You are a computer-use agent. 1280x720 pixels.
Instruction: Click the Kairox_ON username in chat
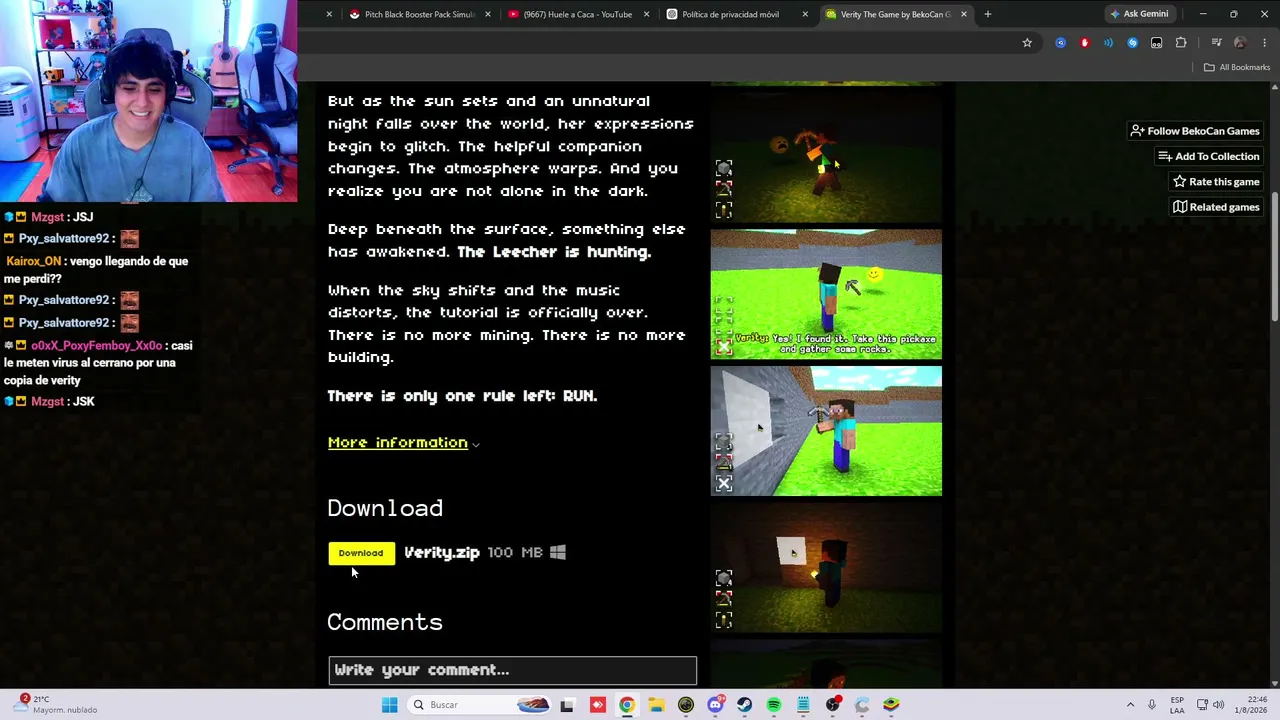tap(33, 261)
